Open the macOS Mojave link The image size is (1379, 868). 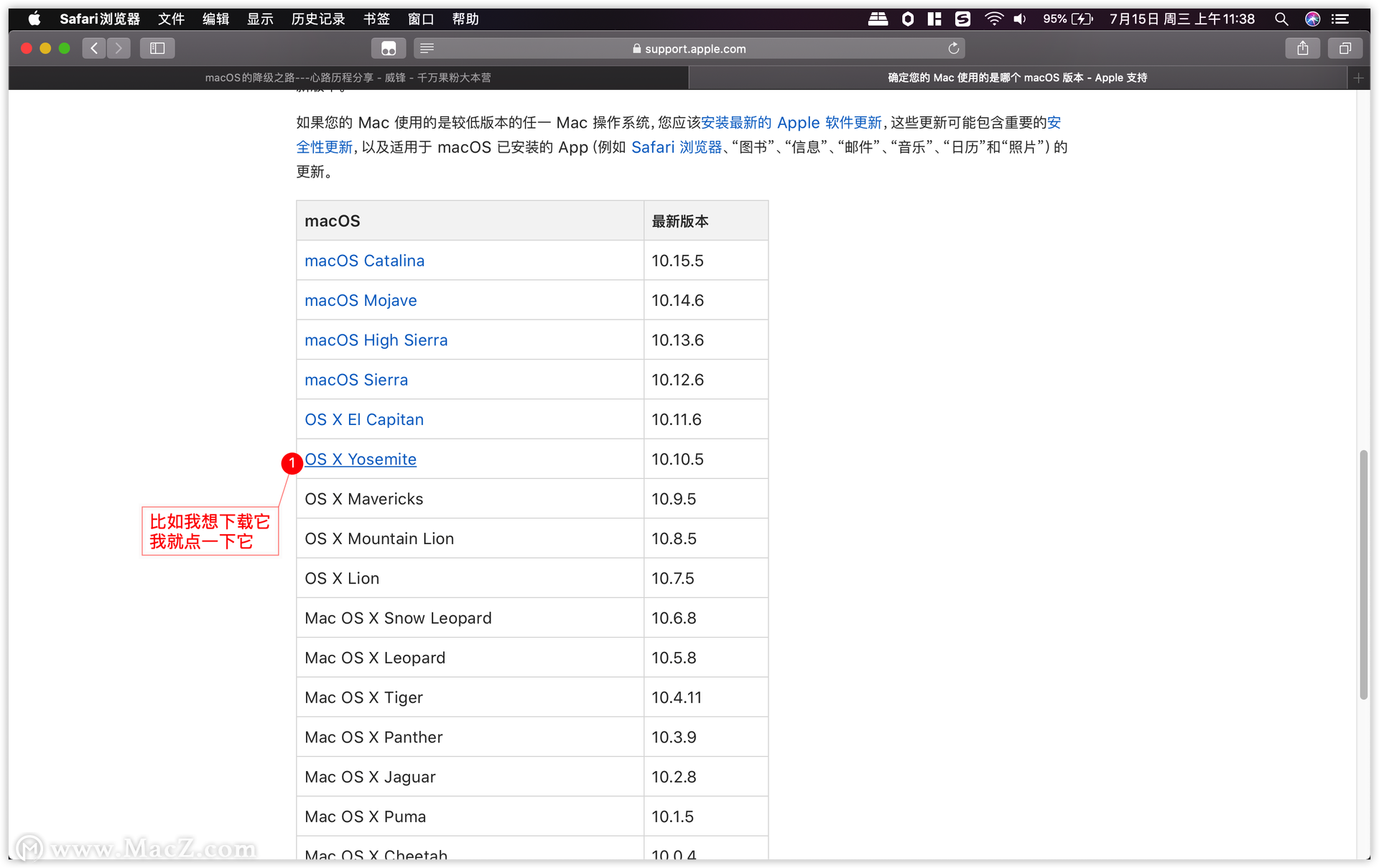pos(361,300)
